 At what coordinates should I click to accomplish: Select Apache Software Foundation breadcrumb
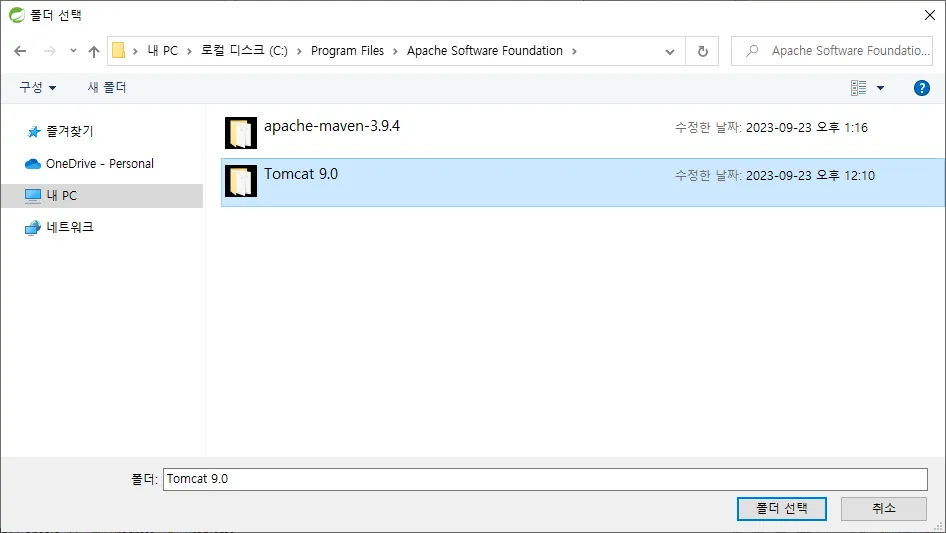[484, 51]
